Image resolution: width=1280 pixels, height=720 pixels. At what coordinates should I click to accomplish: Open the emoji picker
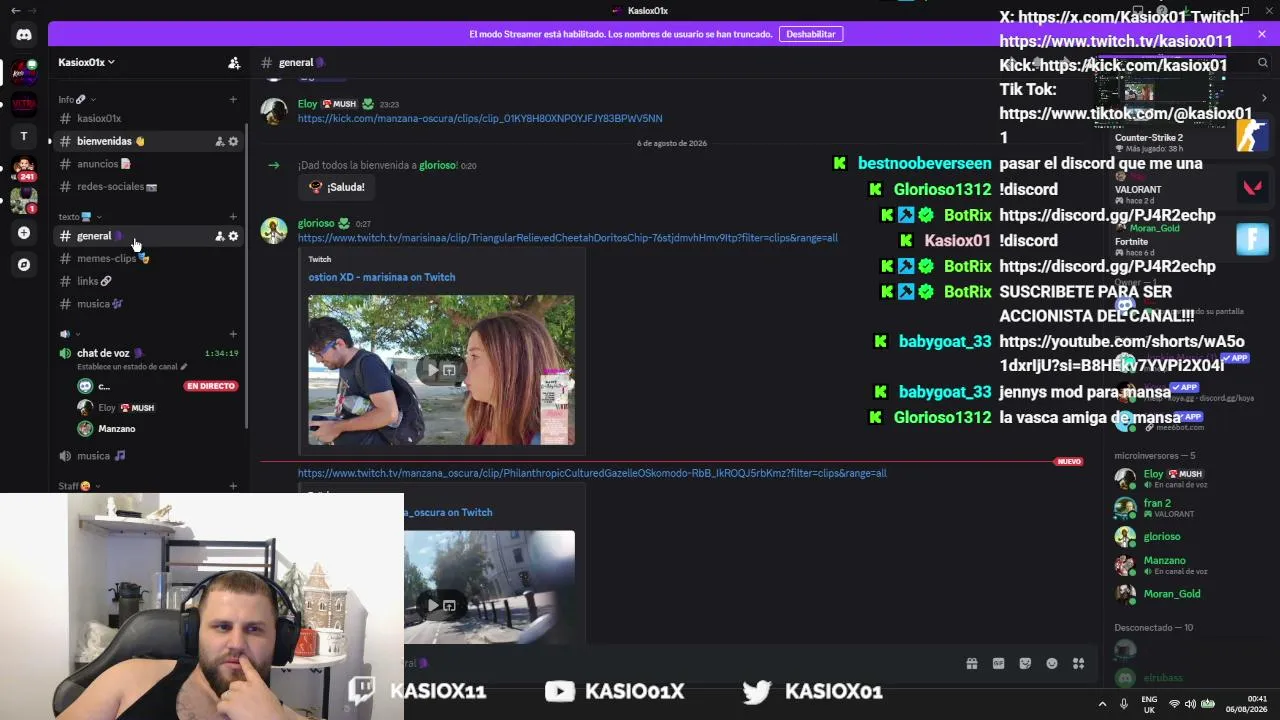(x=1052, y=663)
